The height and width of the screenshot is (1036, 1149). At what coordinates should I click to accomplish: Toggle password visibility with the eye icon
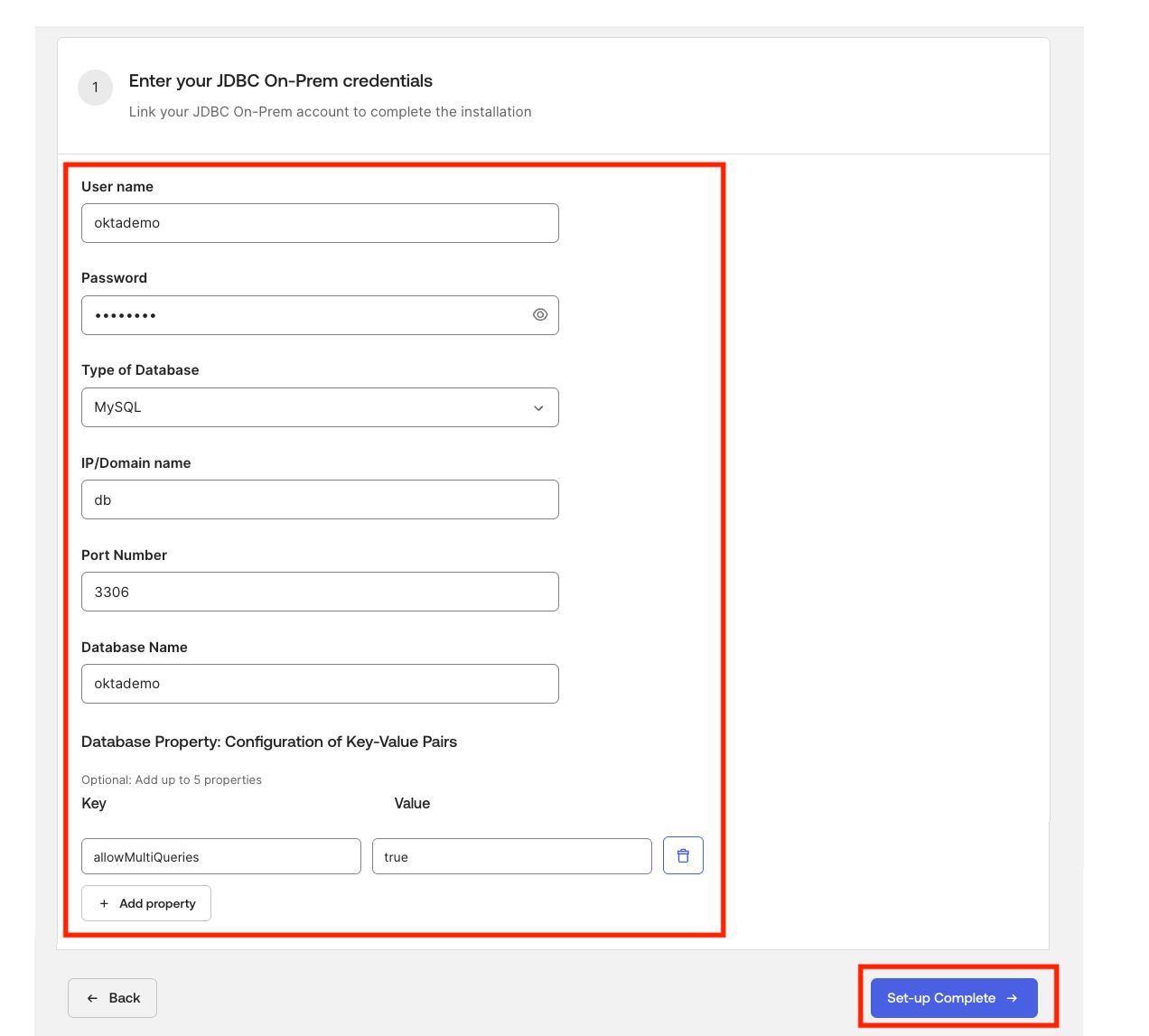(539, 314)
